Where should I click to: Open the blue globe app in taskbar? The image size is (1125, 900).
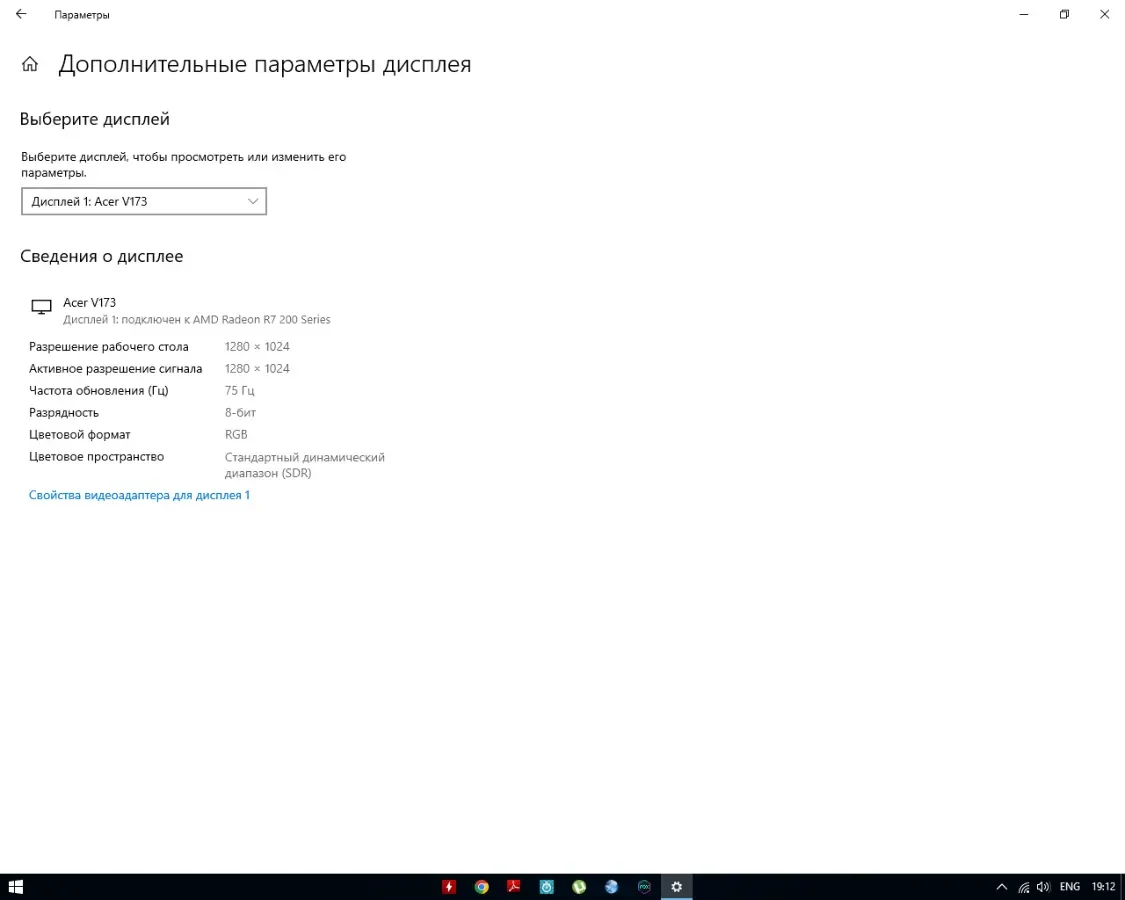pos(611,887)
